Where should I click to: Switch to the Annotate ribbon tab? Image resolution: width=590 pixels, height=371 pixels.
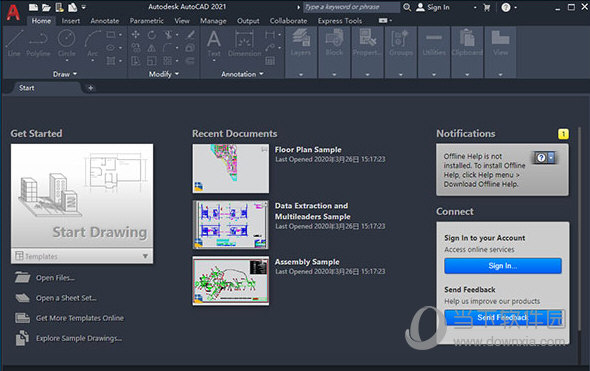point(105,21)
